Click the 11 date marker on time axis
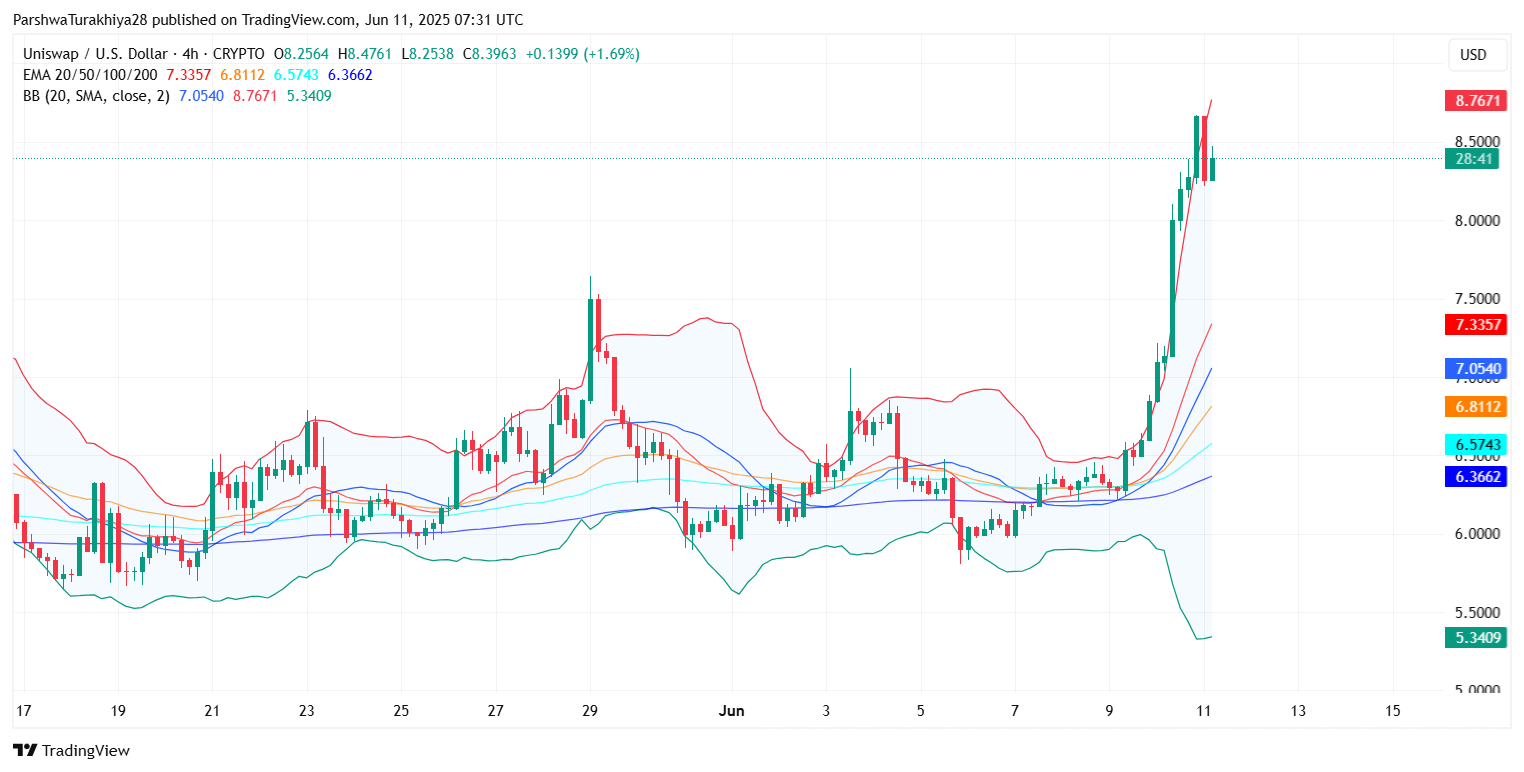This screenshot has width=1524, height=772. [x=1204, y=711]
